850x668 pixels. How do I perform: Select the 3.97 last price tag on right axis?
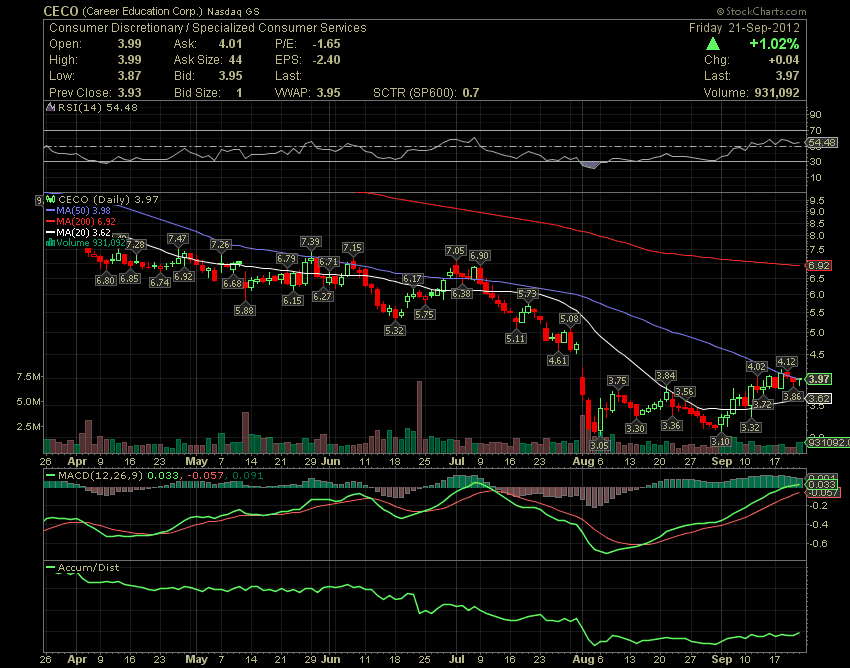pyautogui.click(x=818, y=379)
